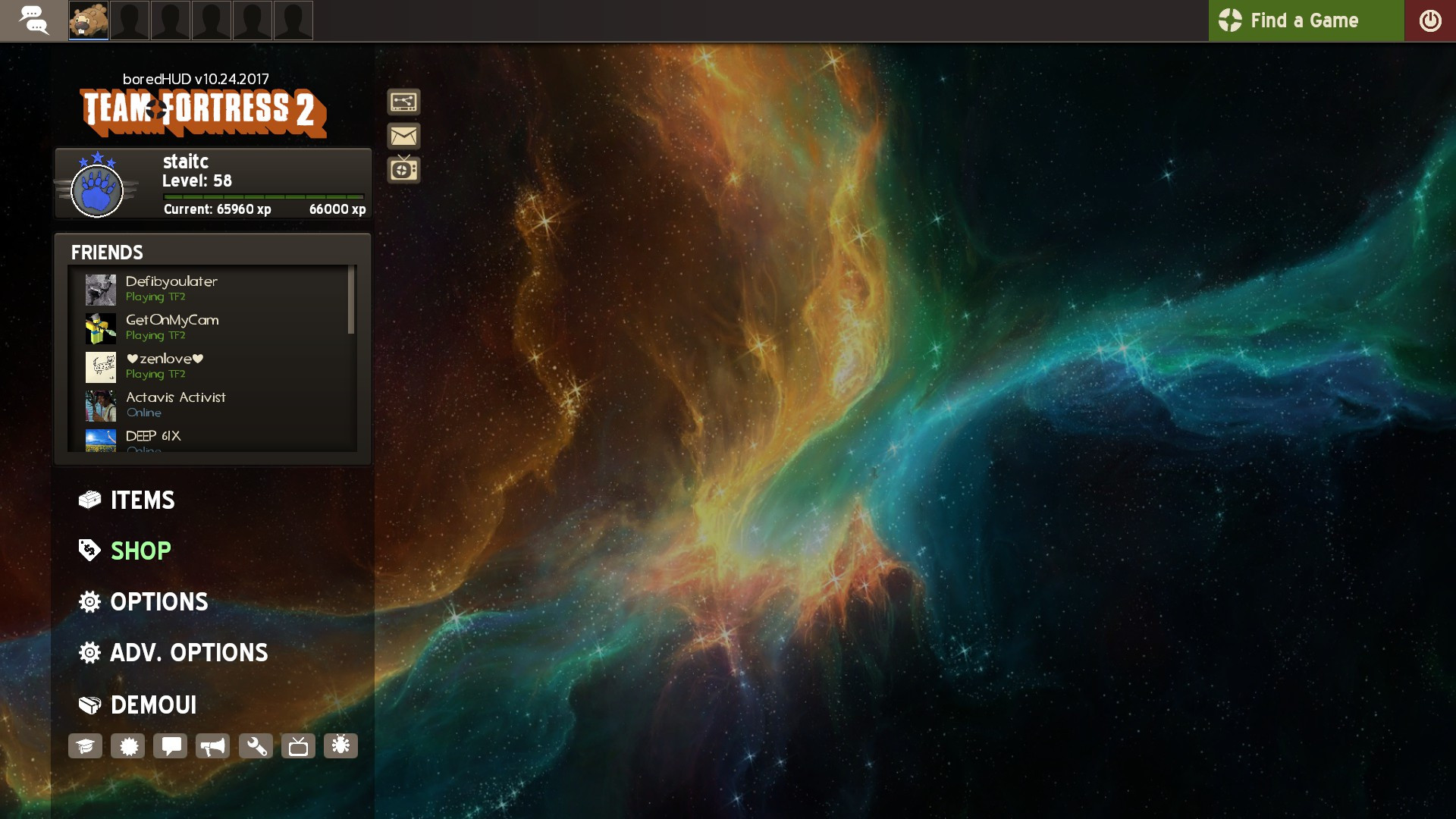Open the server browser icon
1456x819 pixels.
tap(403, 102)
